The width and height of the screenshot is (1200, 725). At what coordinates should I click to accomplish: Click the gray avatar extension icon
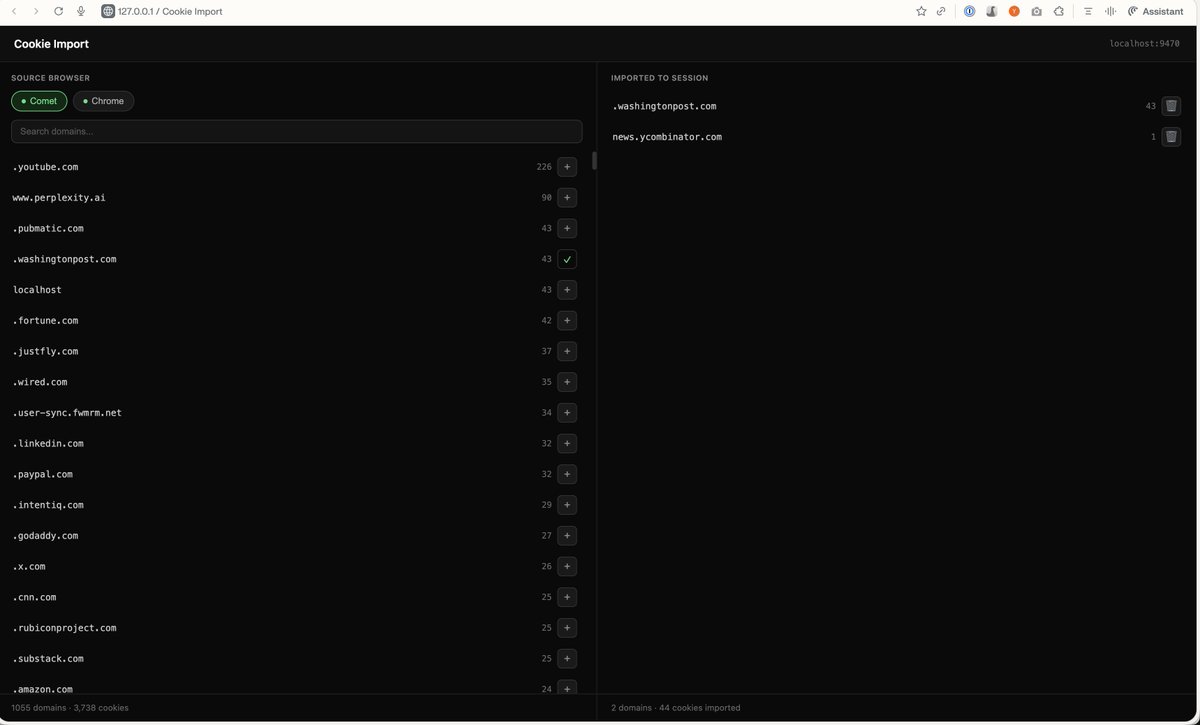(x=991, y=11)
